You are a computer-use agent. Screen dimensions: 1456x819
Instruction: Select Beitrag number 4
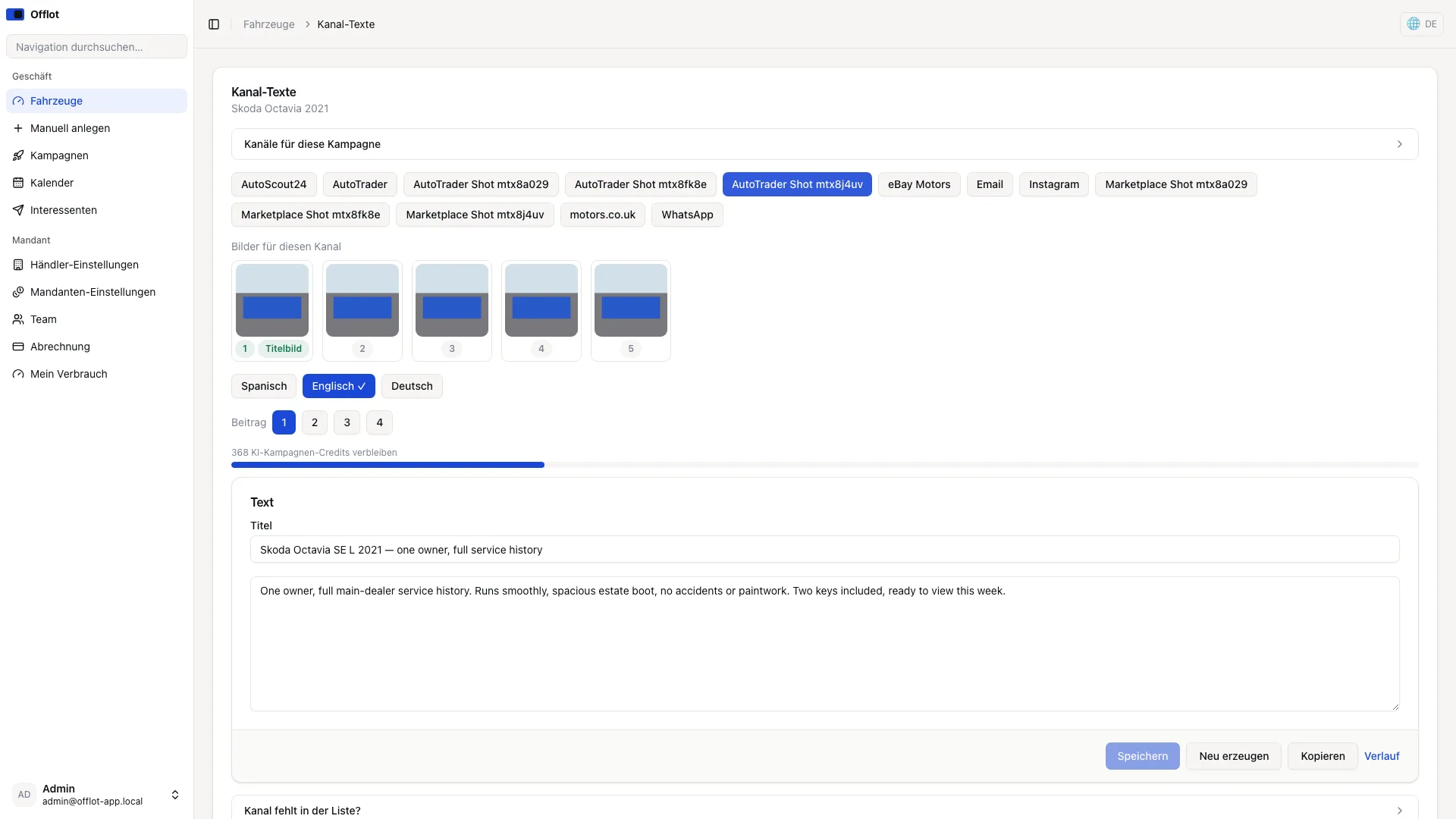(x=380, y=422)
